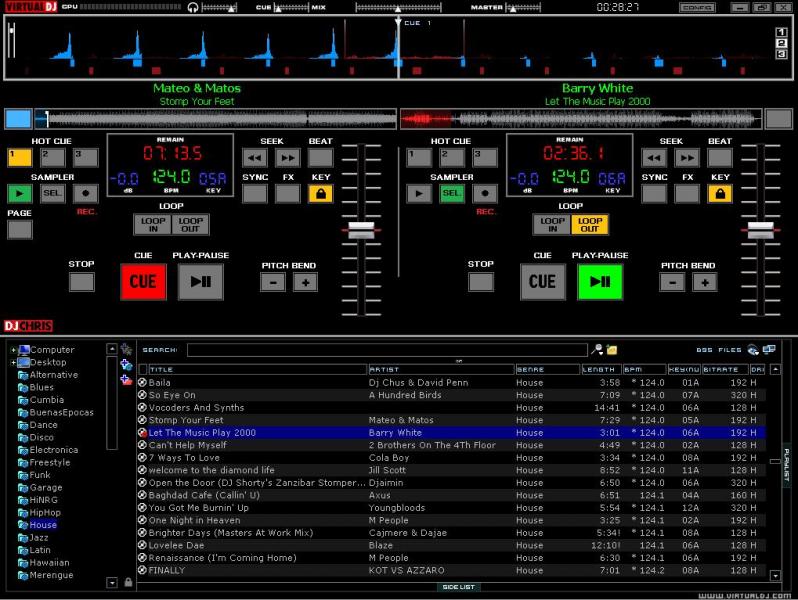Screen dimensions: 798x600
Task: Click the headphone volume icon
Action: tap(193, 7)
